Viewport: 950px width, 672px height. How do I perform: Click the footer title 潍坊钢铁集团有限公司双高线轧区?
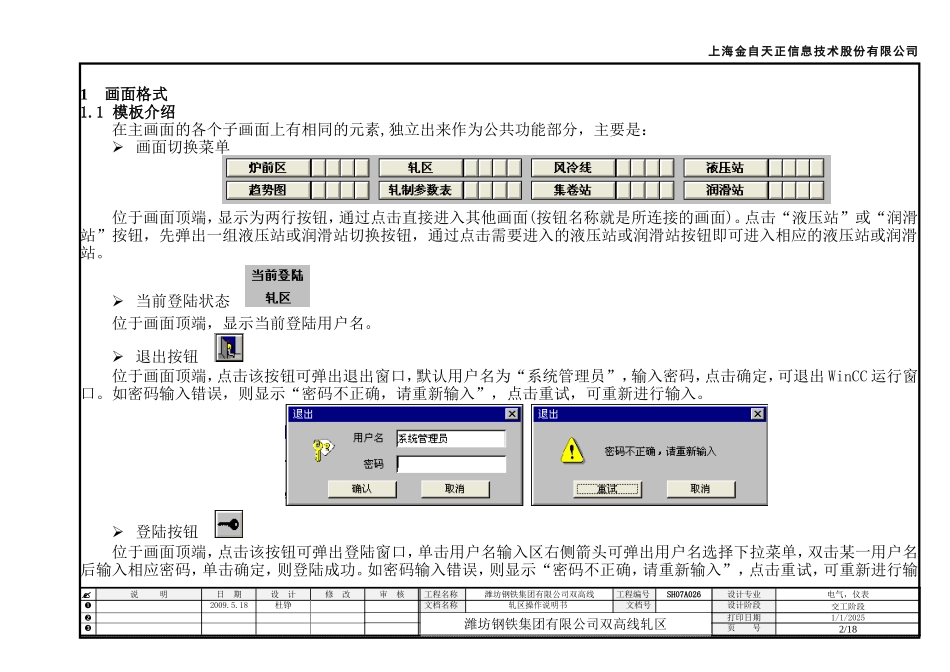(x=565, y=624)
